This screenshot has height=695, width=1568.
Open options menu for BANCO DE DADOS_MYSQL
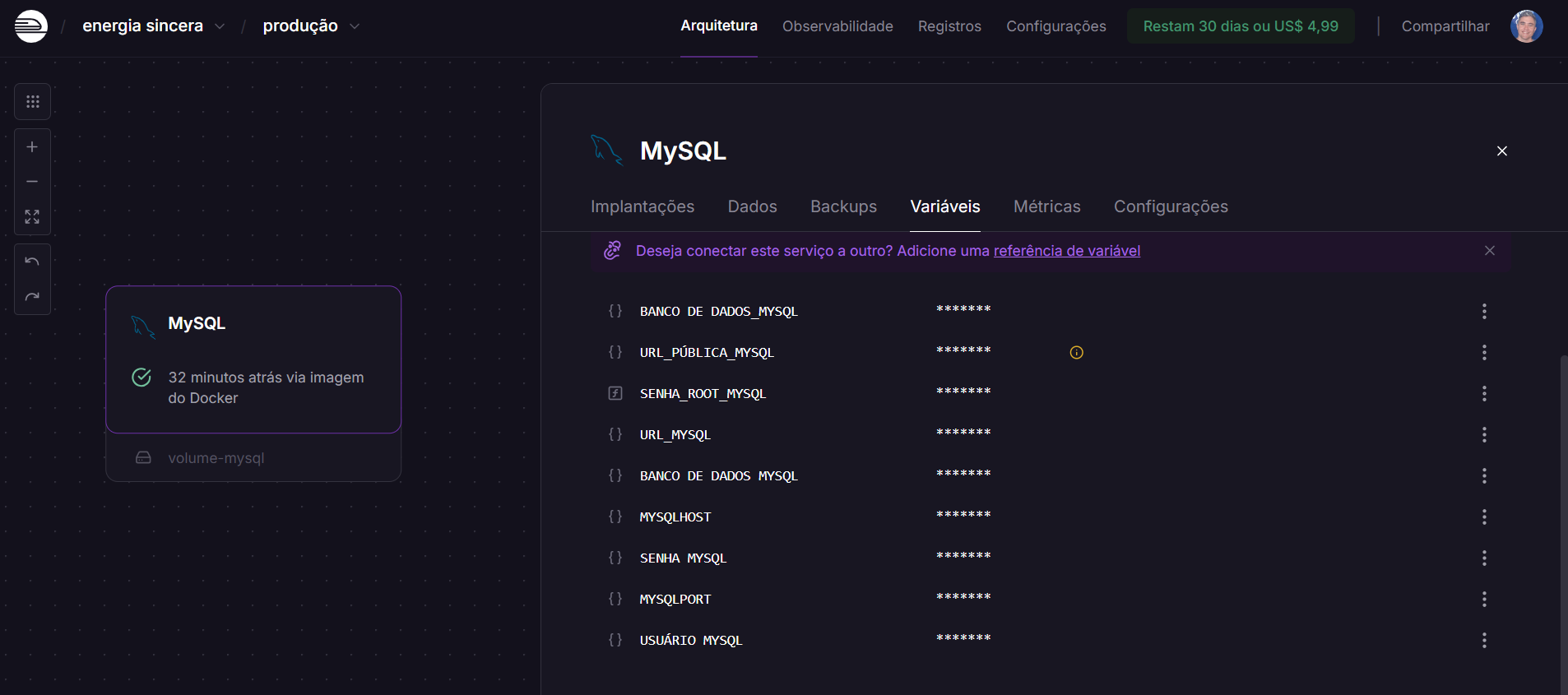1484,311
